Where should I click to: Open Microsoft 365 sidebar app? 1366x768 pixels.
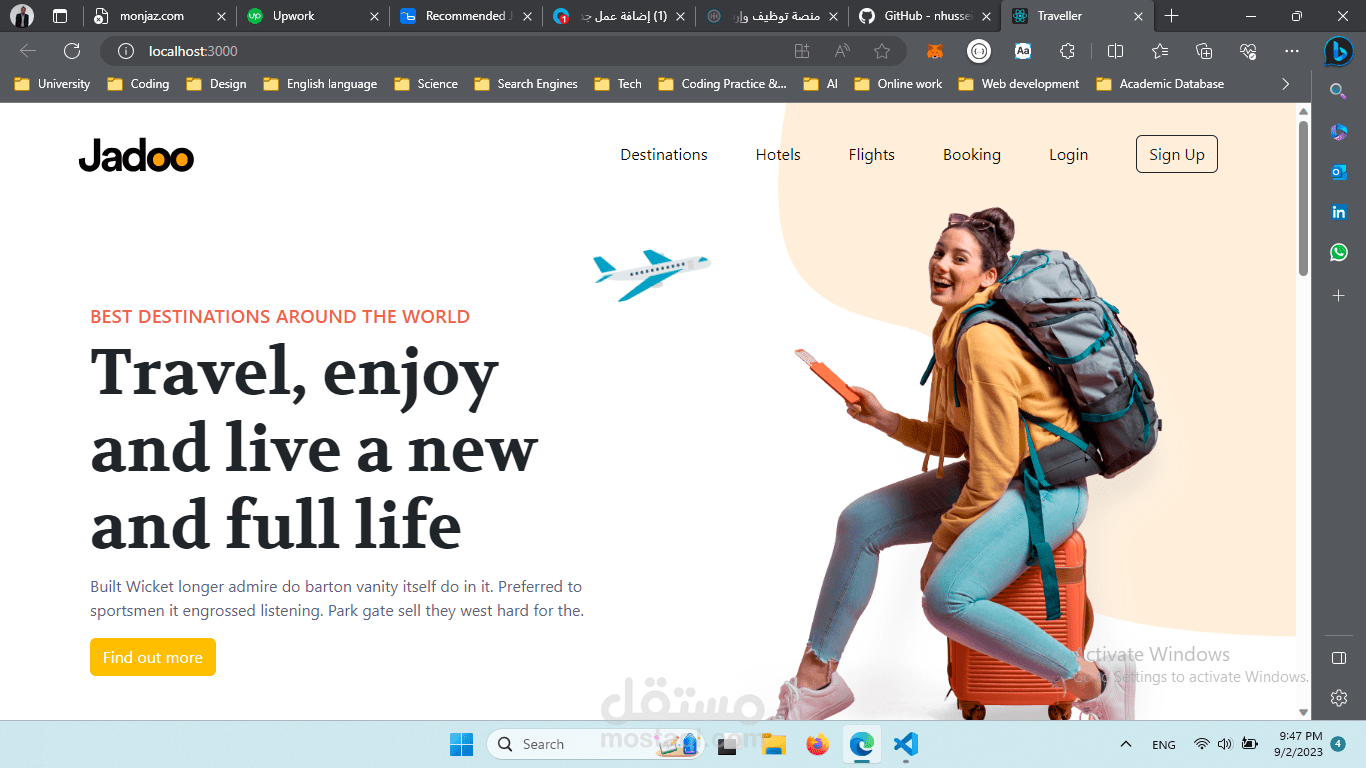point(1339,132)
